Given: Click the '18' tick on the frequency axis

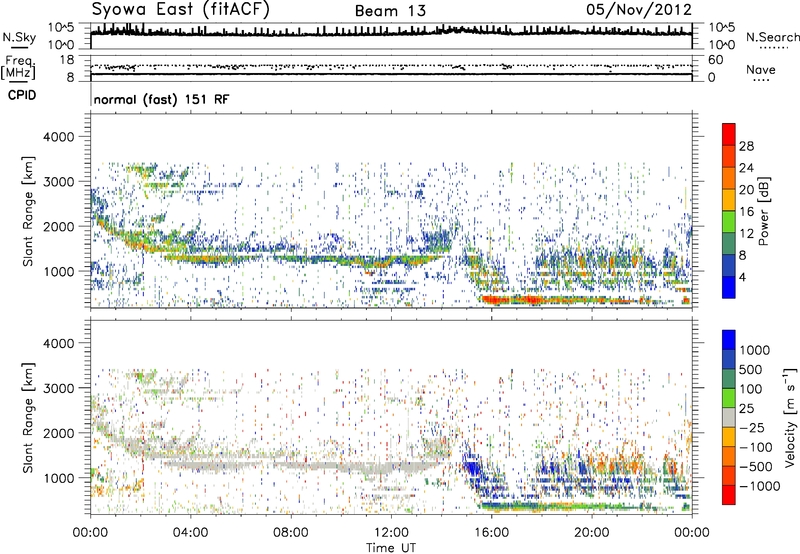Looking at the screenshot, I should 67,60.
